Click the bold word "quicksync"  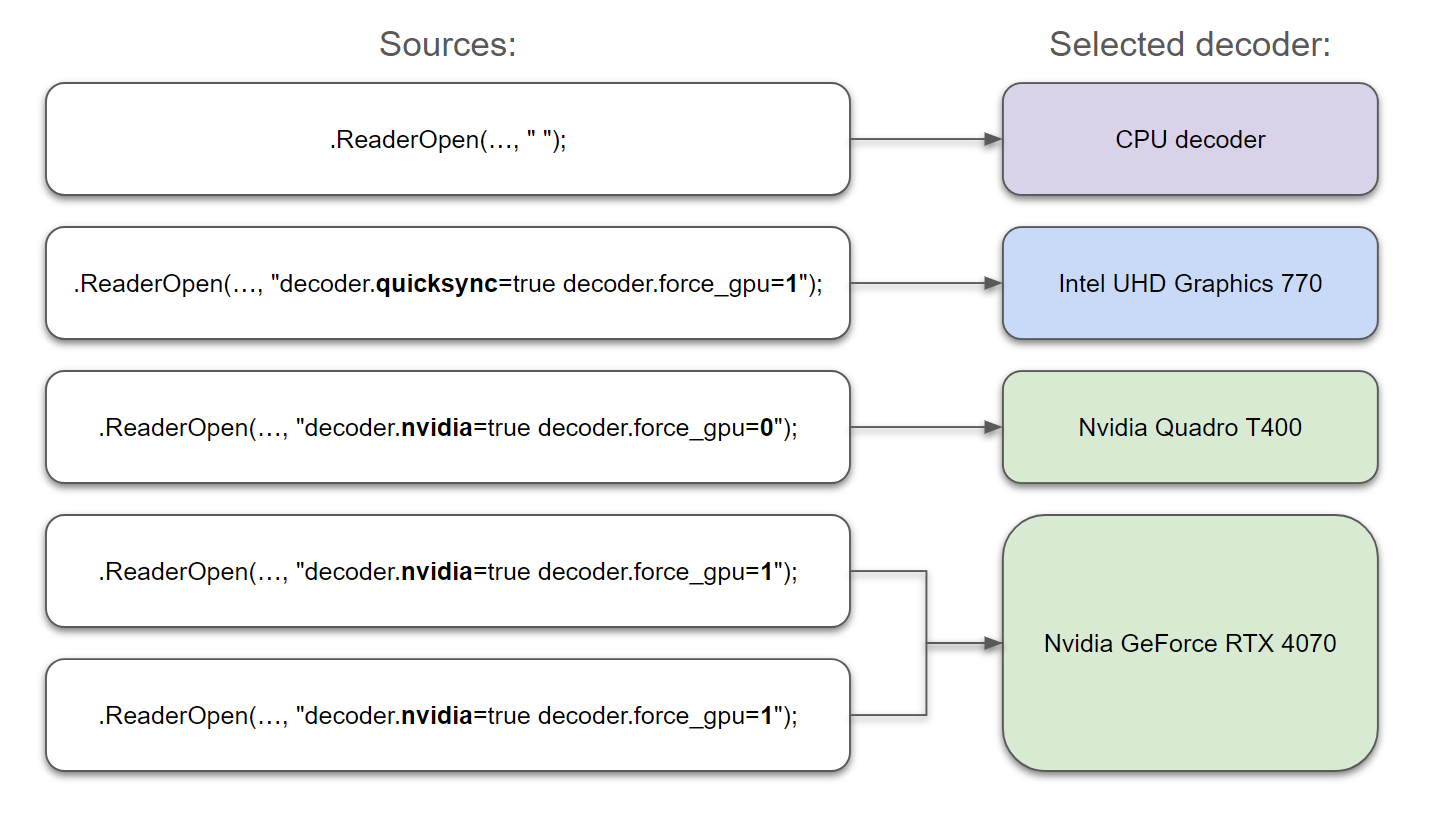[436, 283]
